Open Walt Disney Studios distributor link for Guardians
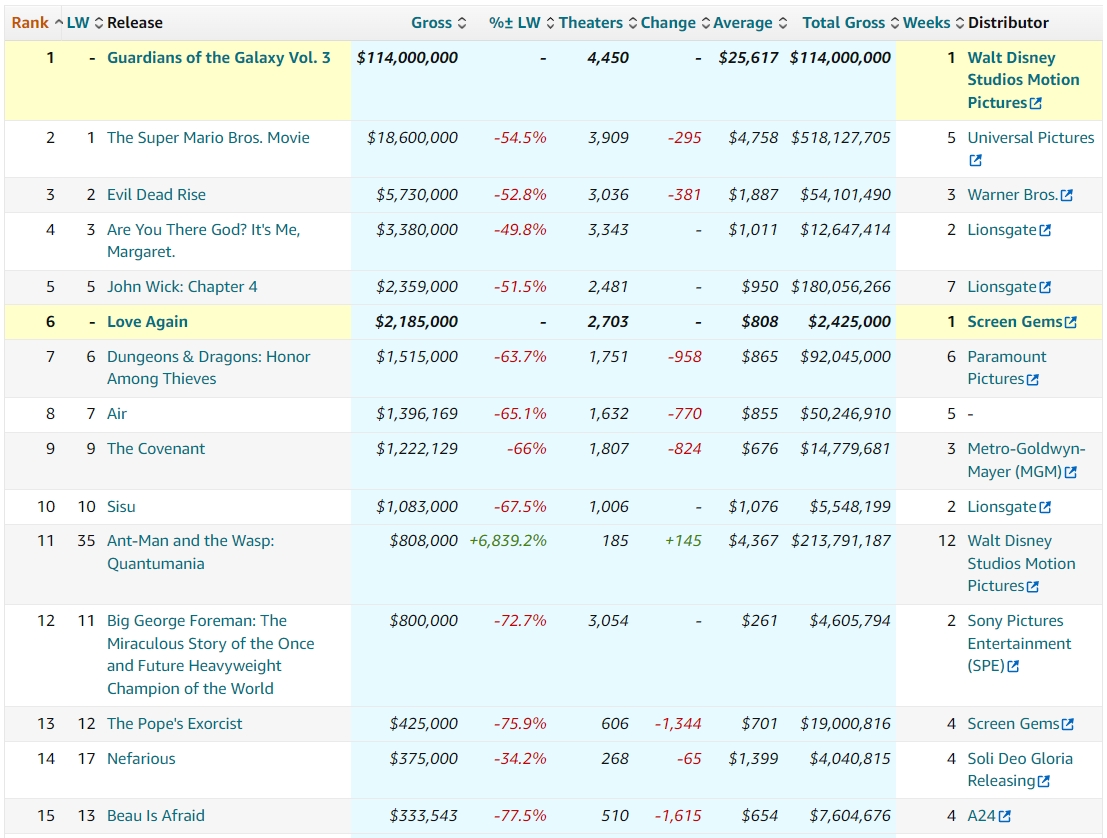1107x838 pixels. (x=1023, y=80)
